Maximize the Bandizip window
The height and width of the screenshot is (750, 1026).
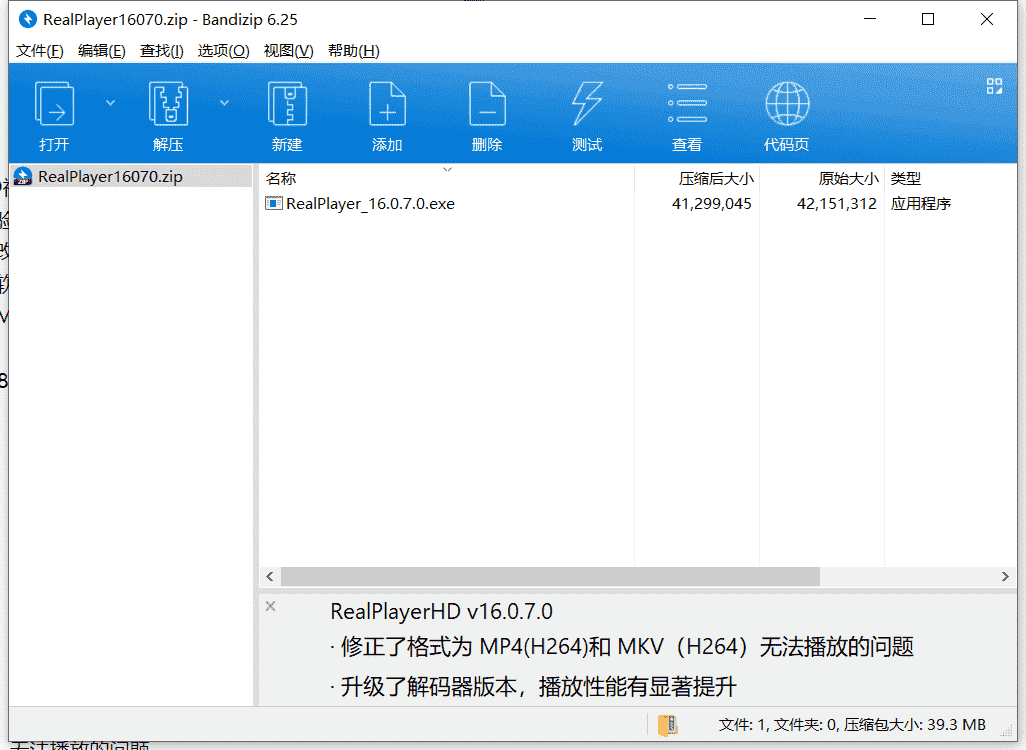pyautogui.click(x=928, y=20)
